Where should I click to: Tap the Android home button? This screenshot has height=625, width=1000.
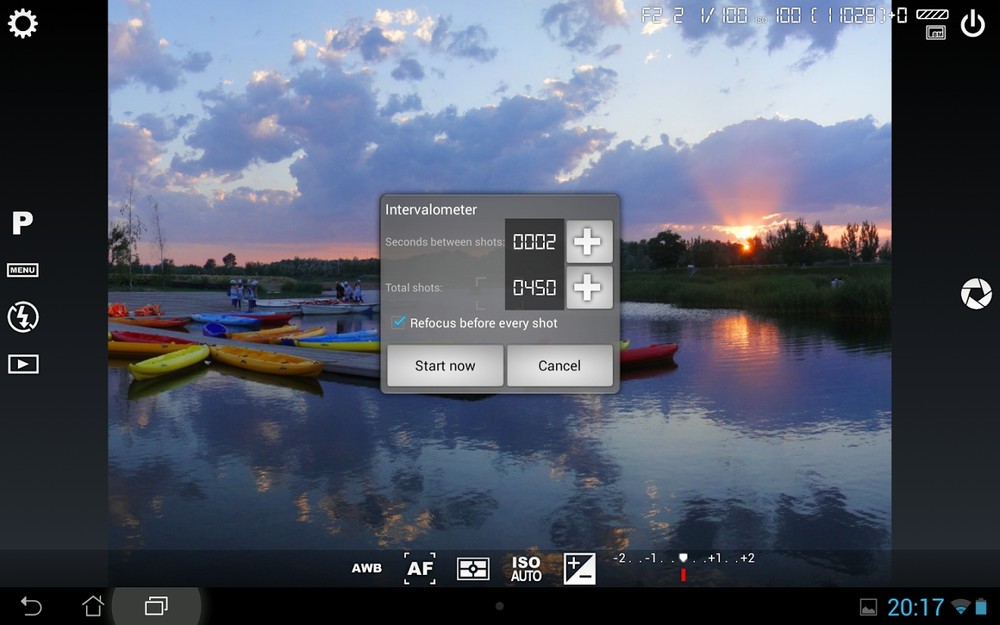[x=93, y=606]
